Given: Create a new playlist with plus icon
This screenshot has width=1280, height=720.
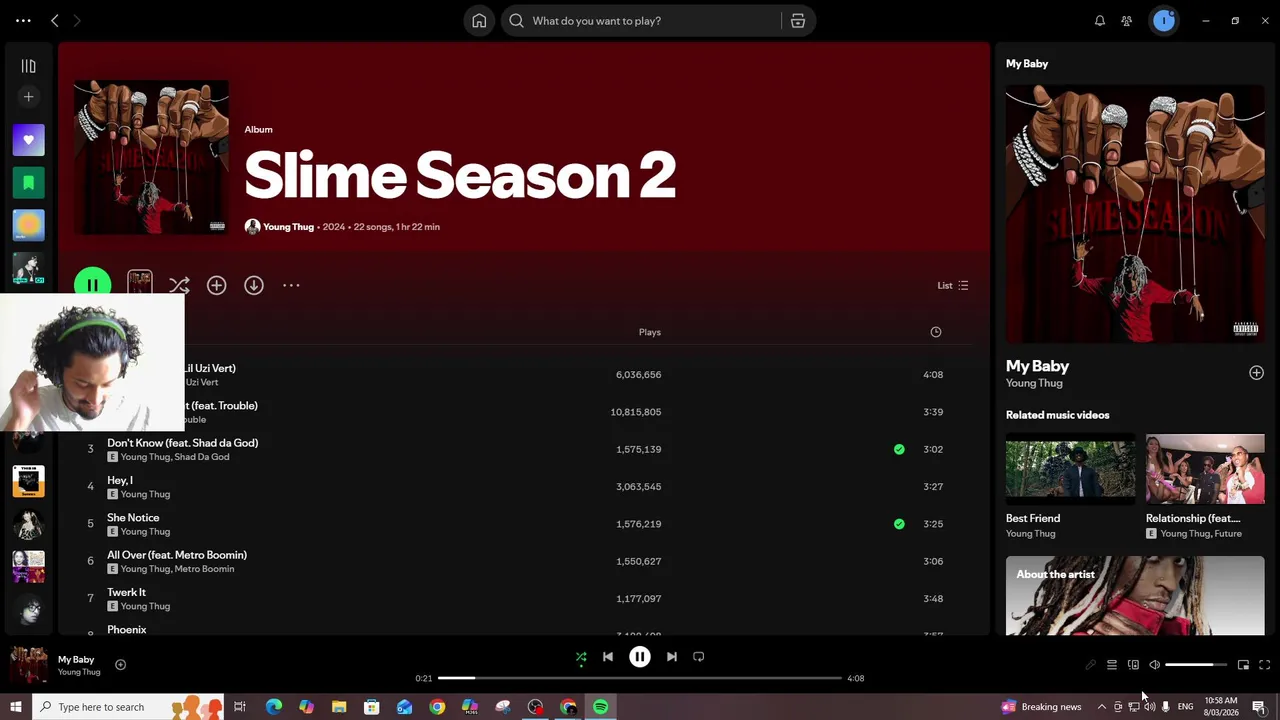Looking at the screenshot, I should [x=28, y=97].
